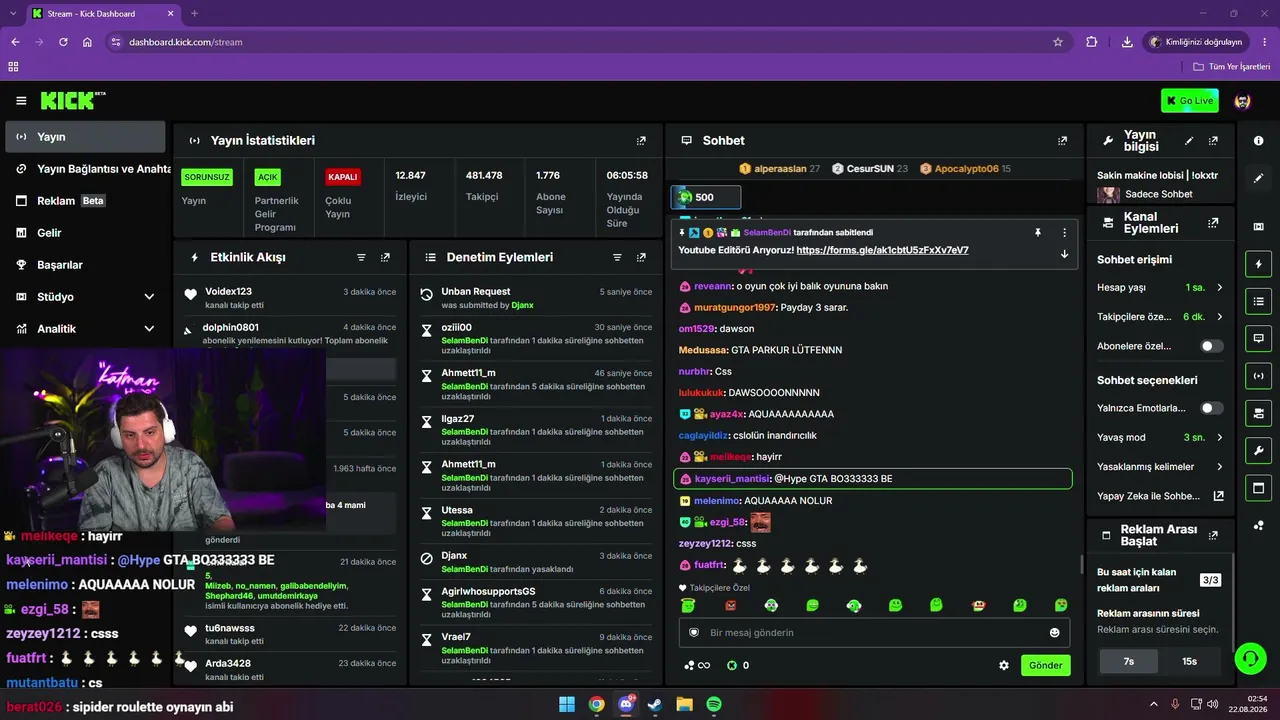Open Yasaklanmış kelimeler chevron

(x=1219, y=467)
